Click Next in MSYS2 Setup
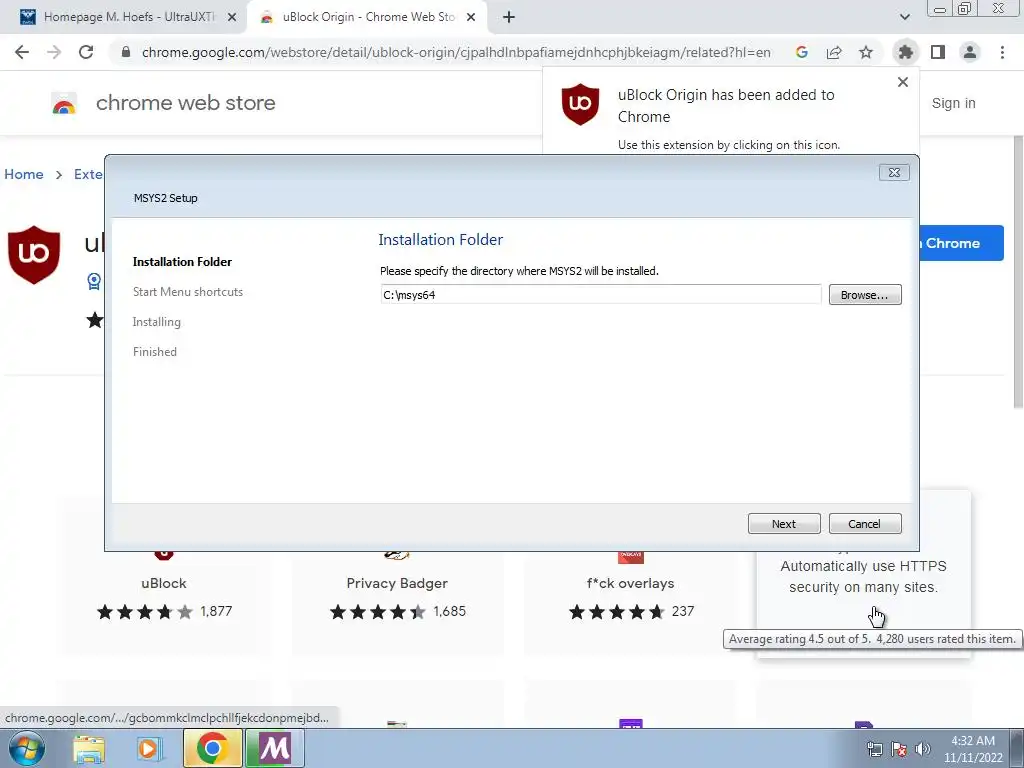The image size is (1024, 768). click(784, 524)
